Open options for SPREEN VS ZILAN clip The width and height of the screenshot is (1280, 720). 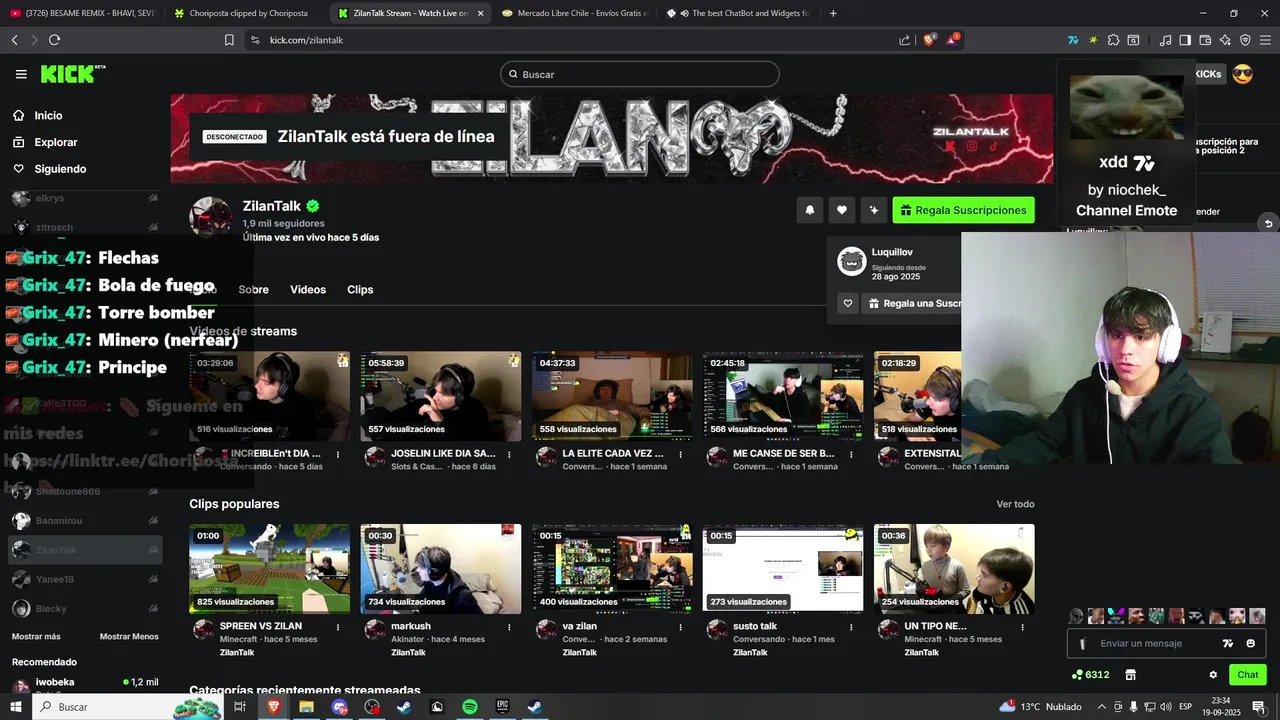[338, 627]
